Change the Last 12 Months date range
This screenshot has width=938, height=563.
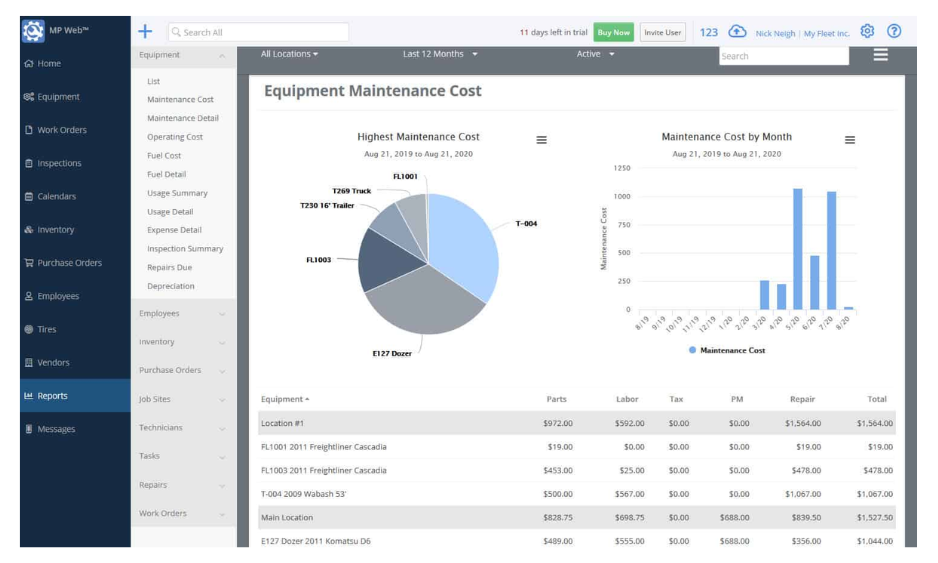click(x=440, y=54)
